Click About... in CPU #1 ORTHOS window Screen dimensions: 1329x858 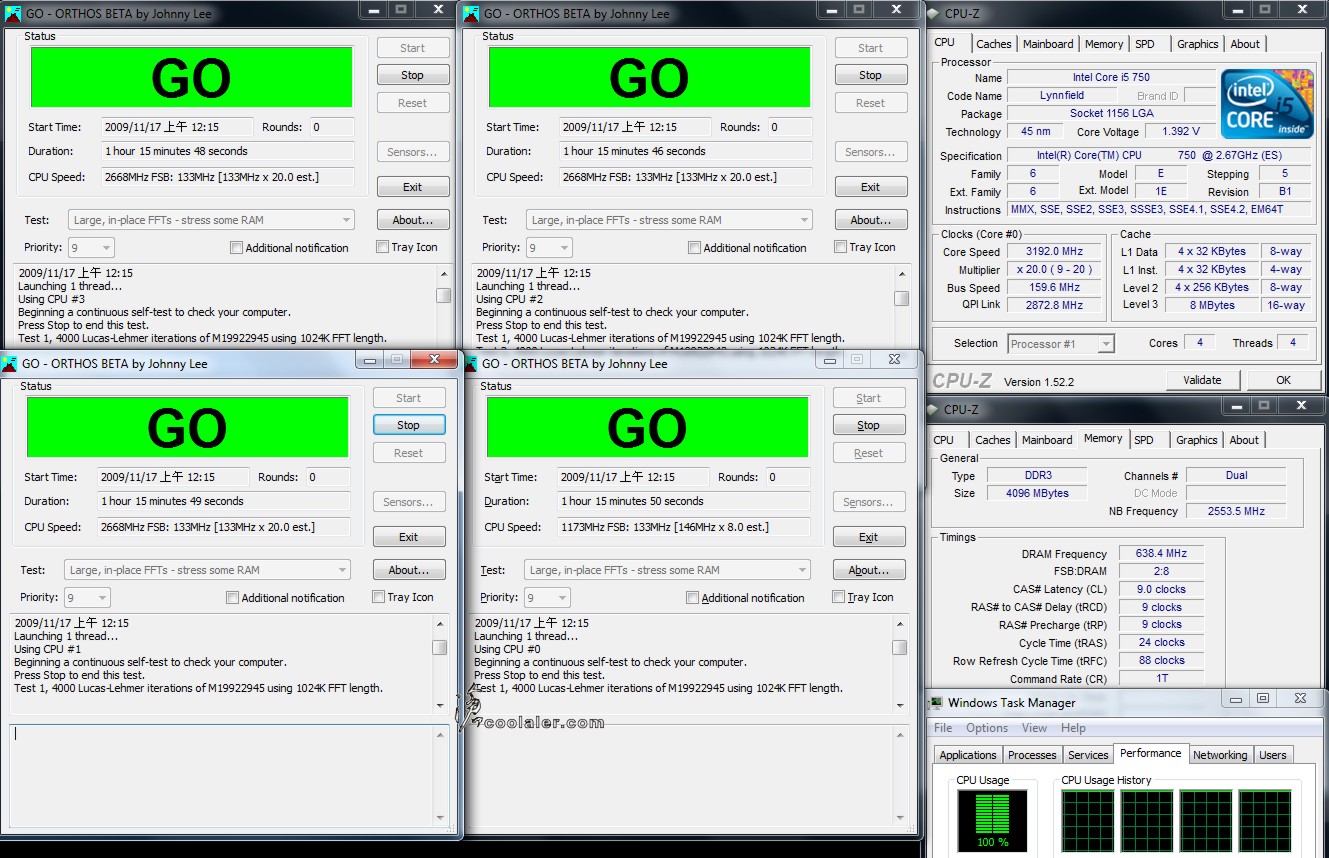pyautogui.click(x=409, y=570)
